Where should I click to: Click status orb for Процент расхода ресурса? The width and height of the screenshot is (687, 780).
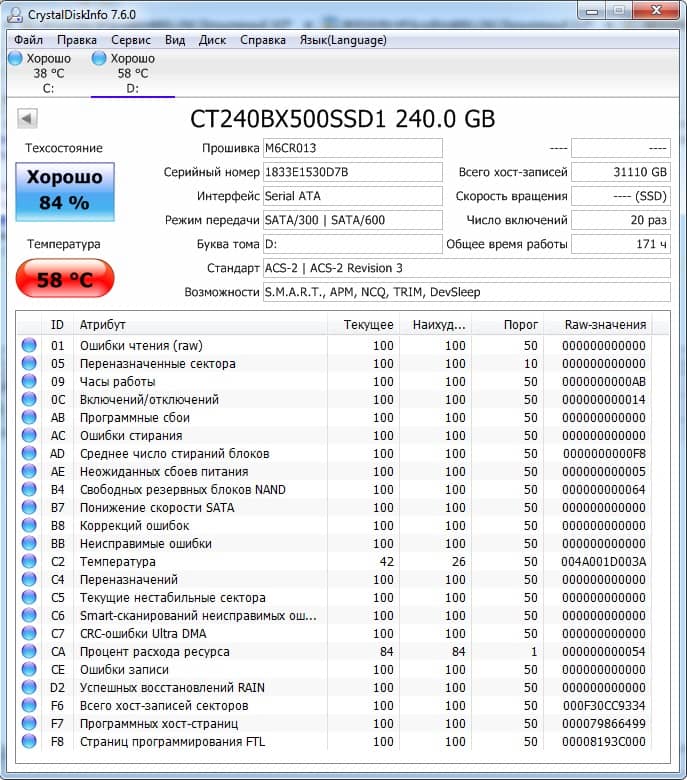click(29, 651)
